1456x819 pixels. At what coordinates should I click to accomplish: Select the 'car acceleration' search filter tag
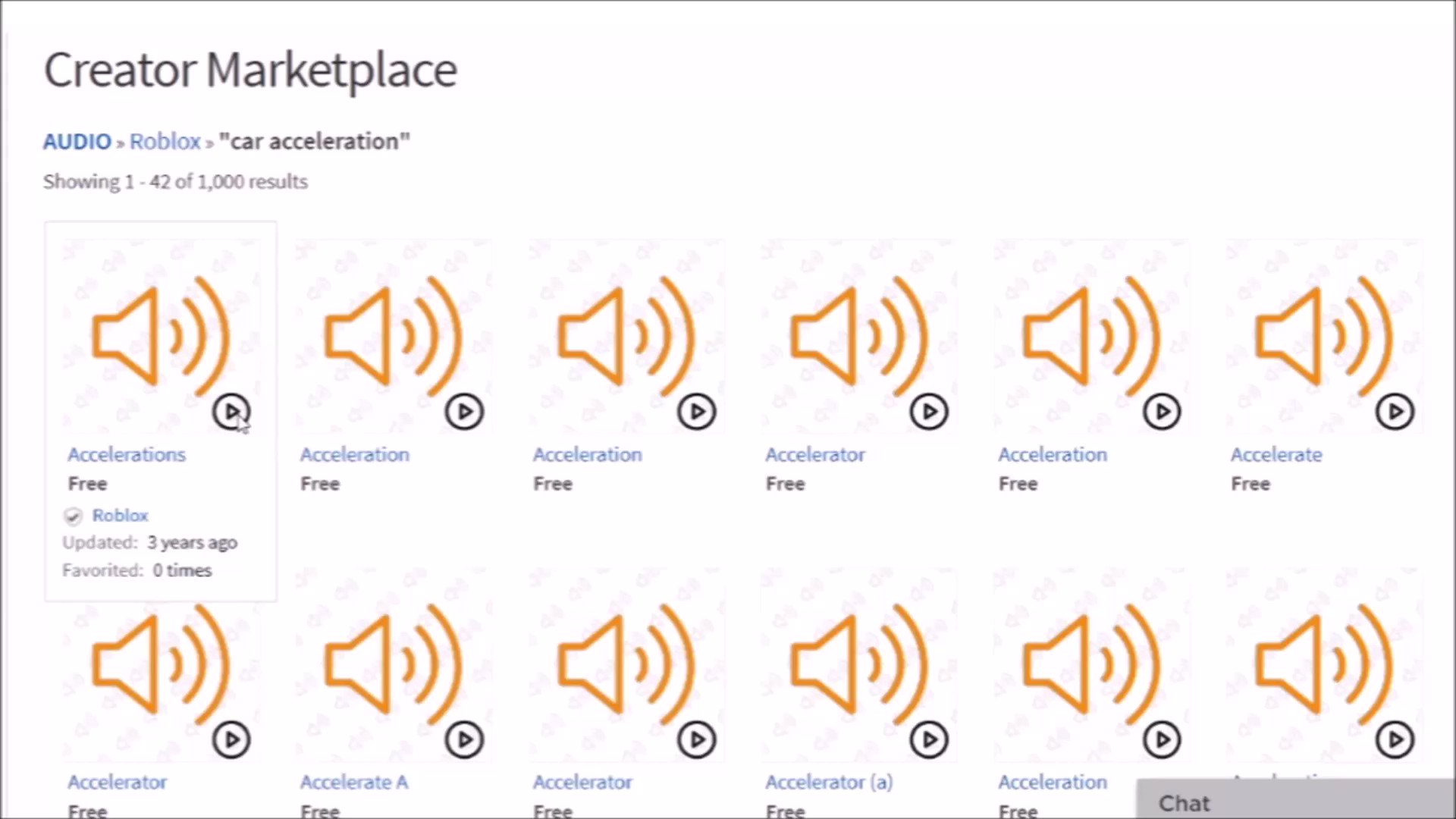coord(312,140)
